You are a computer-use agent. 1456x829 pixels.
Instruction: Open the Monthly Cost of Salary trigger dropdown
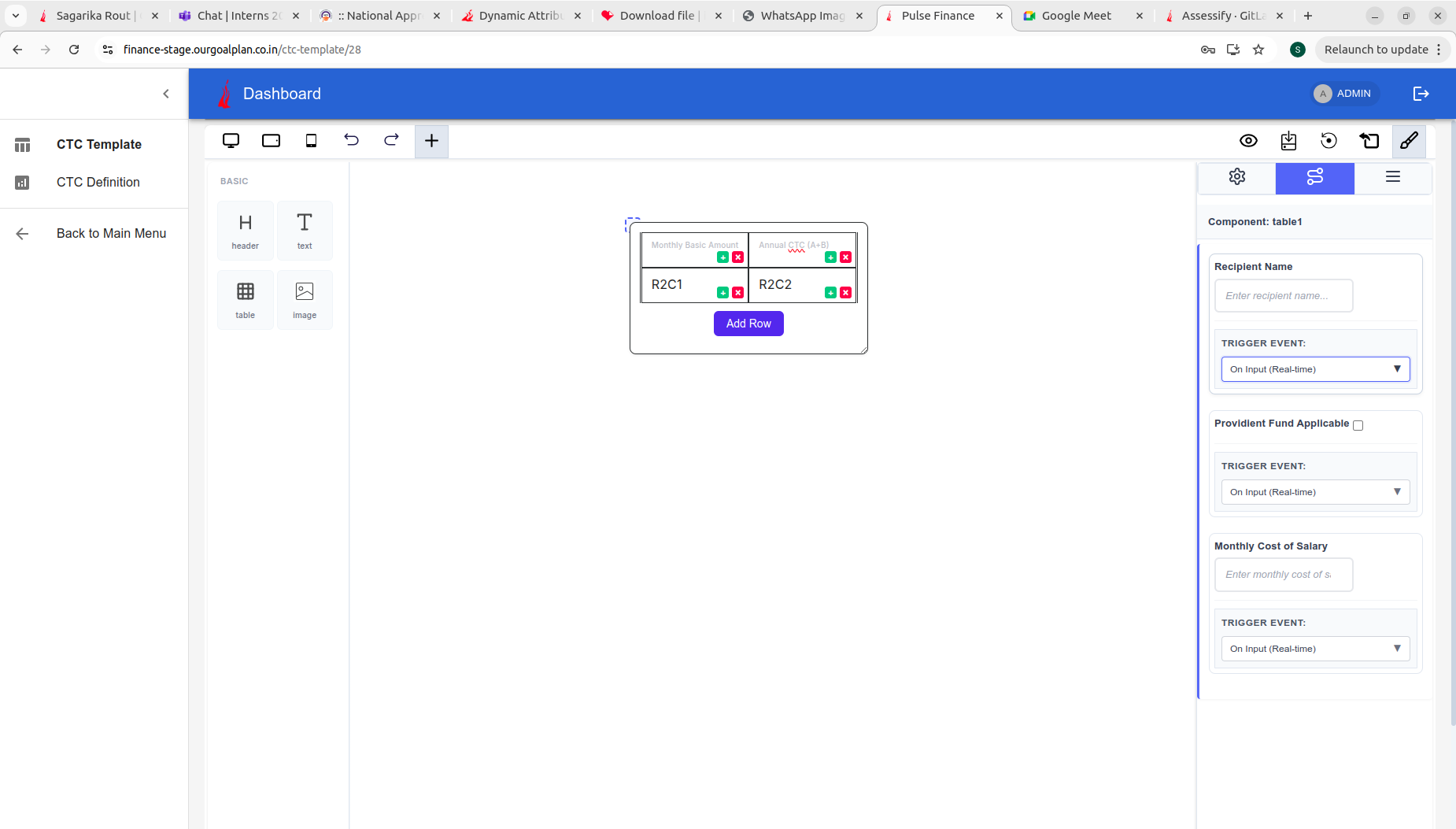click(1314, 648)
